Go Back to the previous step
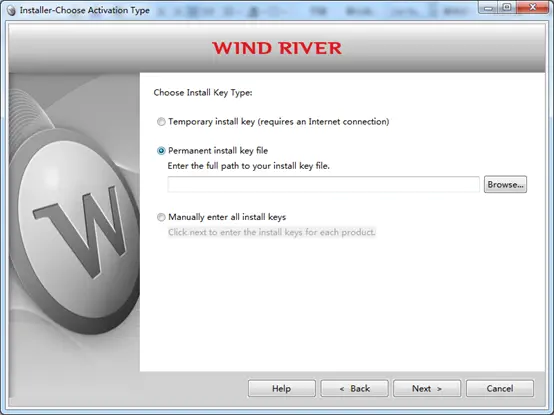The width and height of the screenshot is (554, 415). [354, 389]
